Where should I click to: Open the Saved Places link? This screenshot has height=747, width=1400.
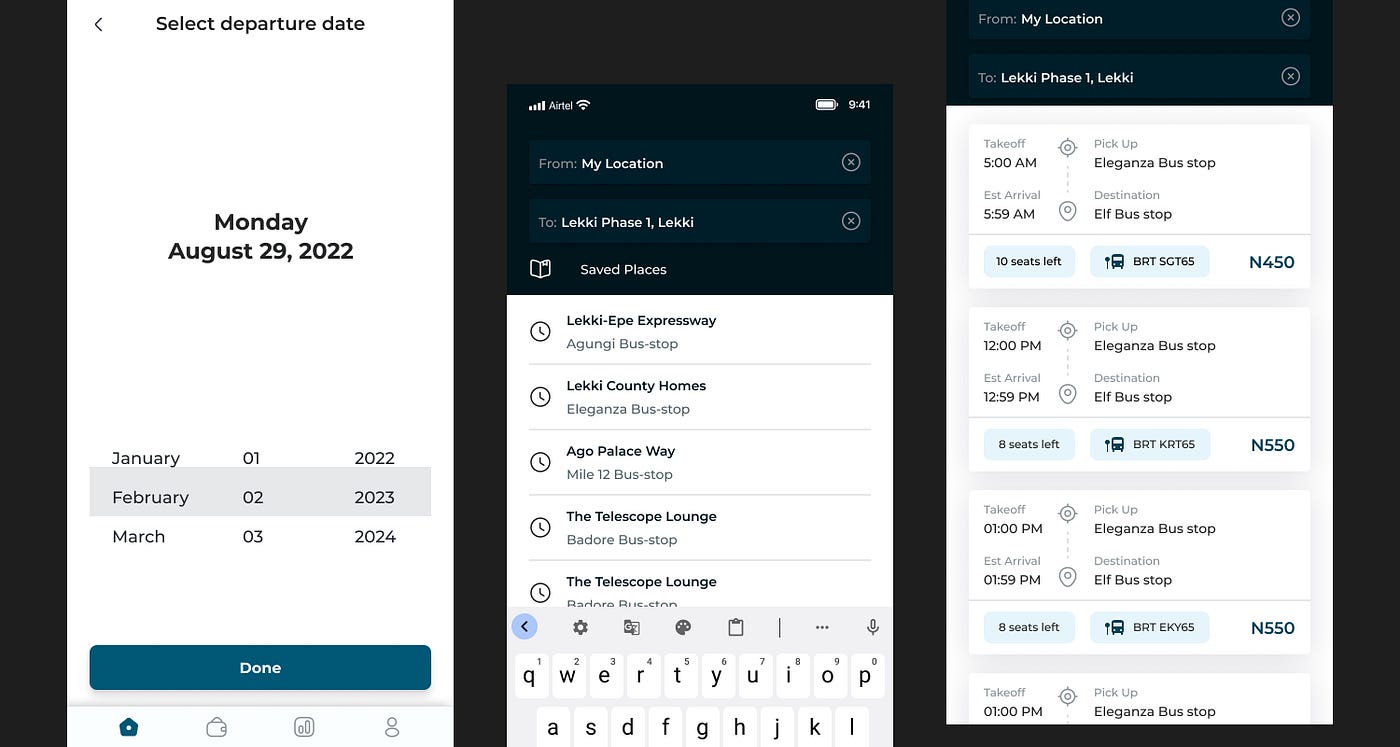pyautogui.click(x=623, y=269)
